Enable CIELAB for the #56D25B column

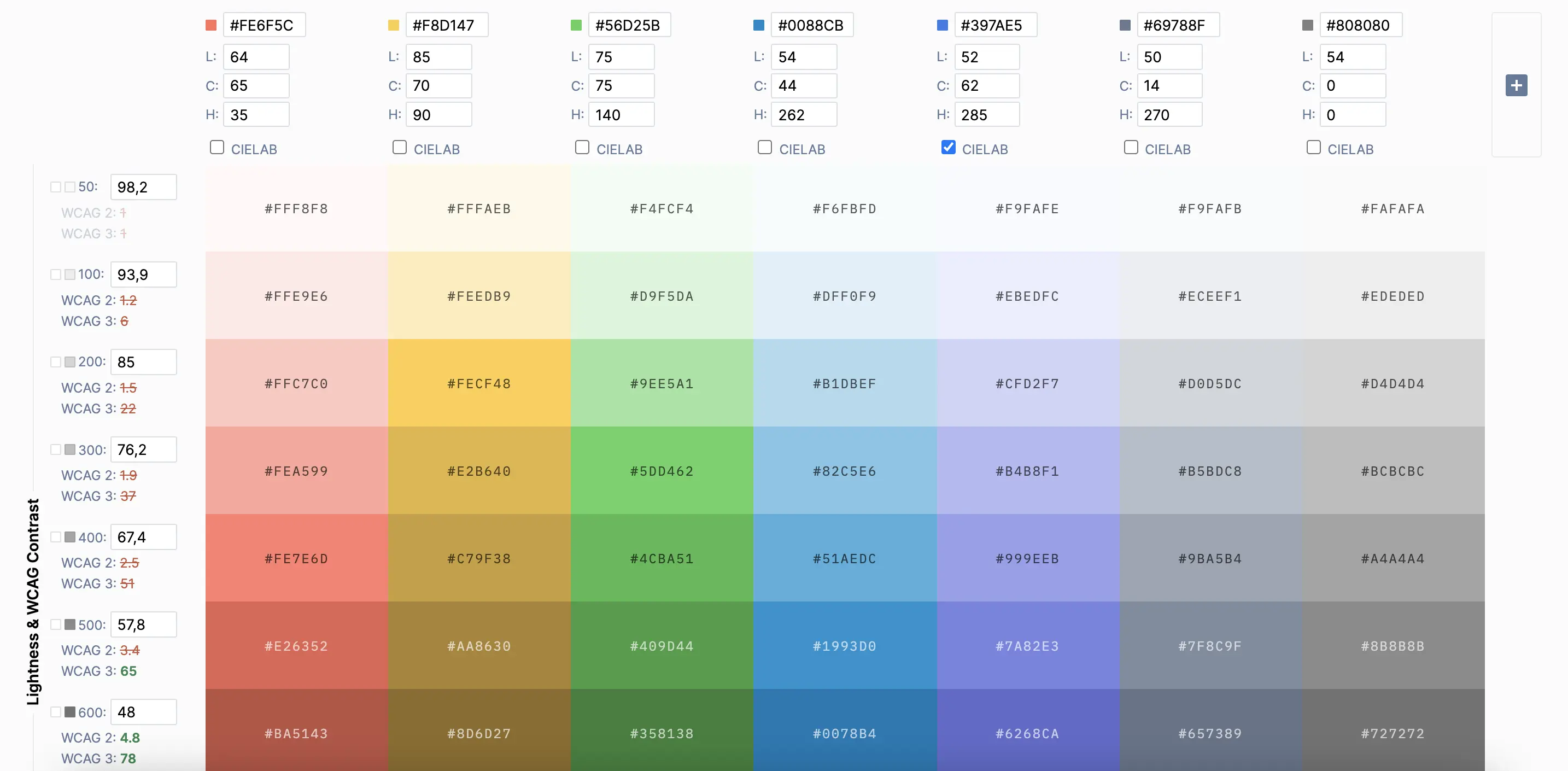click(582, 148)
